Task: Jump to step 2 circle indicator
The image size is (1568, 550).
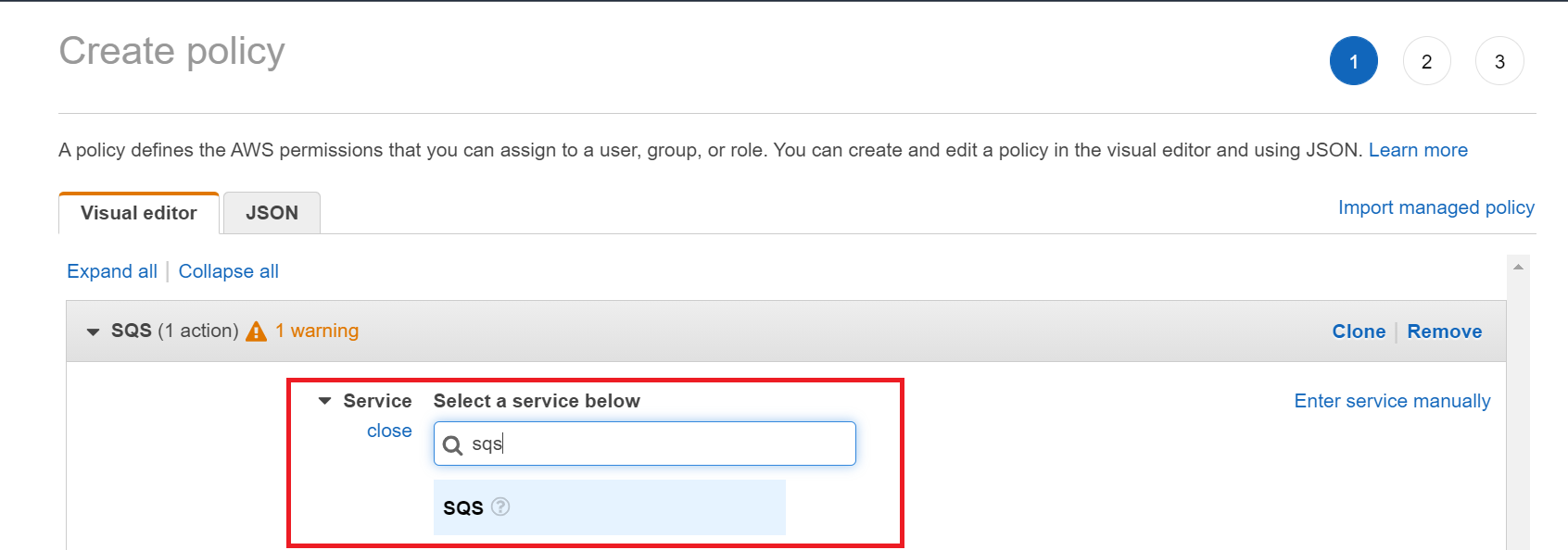Action: 1426,61
